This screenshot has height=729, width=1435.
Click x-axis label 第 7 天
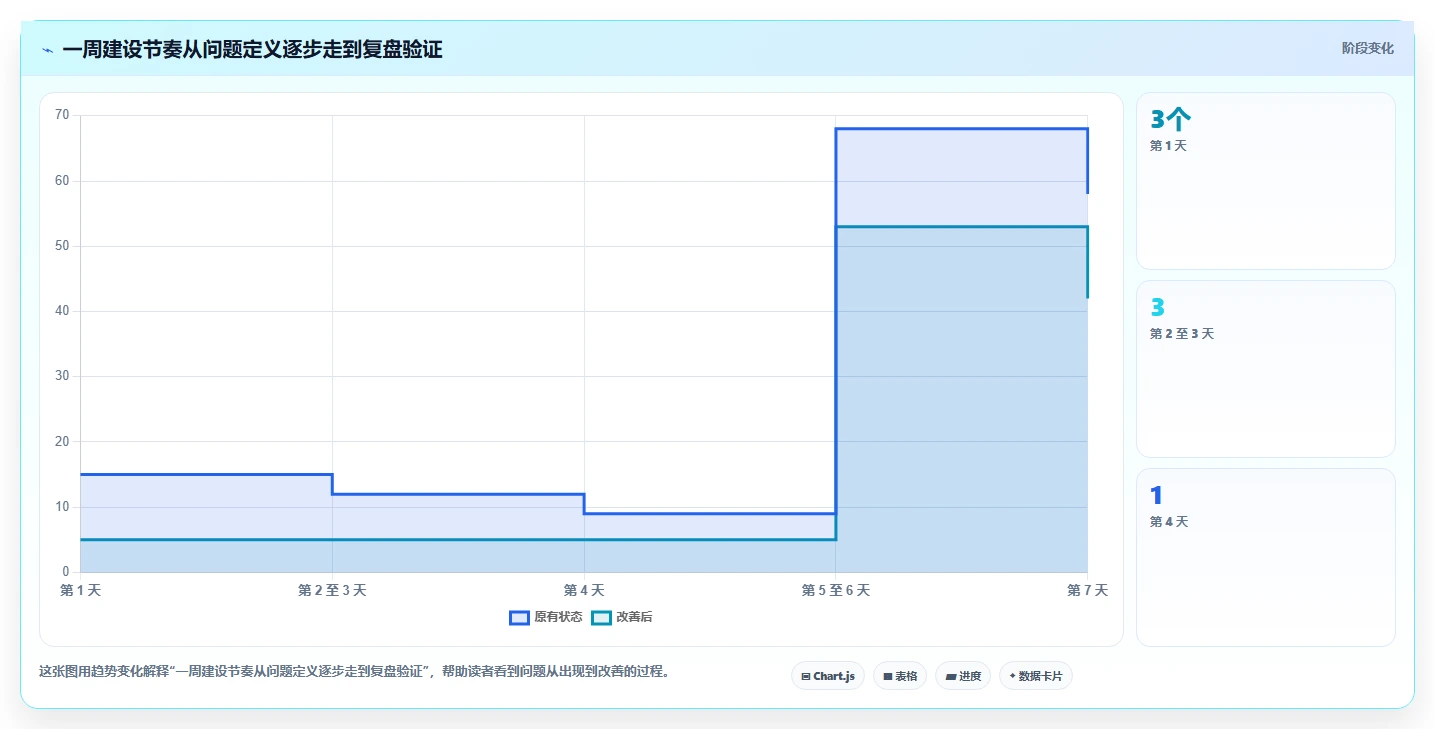[1087, 591]
